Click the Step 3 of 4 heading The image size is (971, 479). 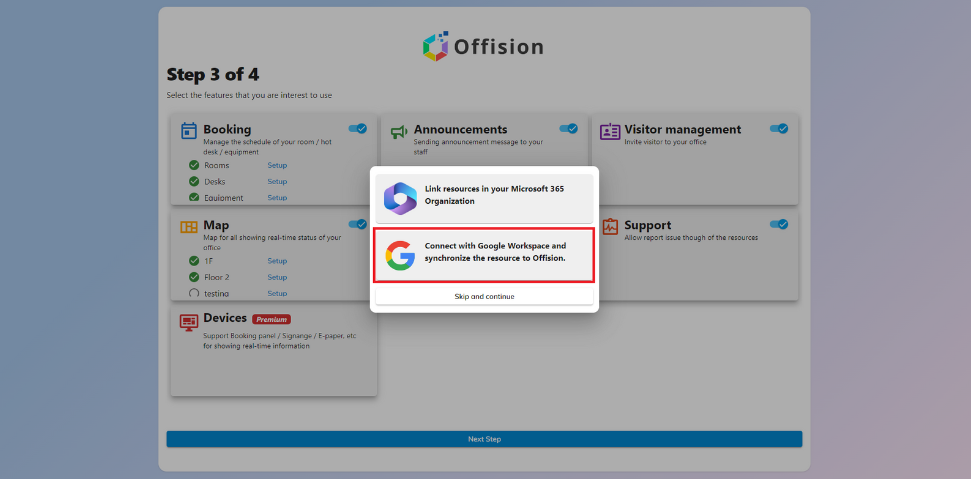click(x=213, y=75)
